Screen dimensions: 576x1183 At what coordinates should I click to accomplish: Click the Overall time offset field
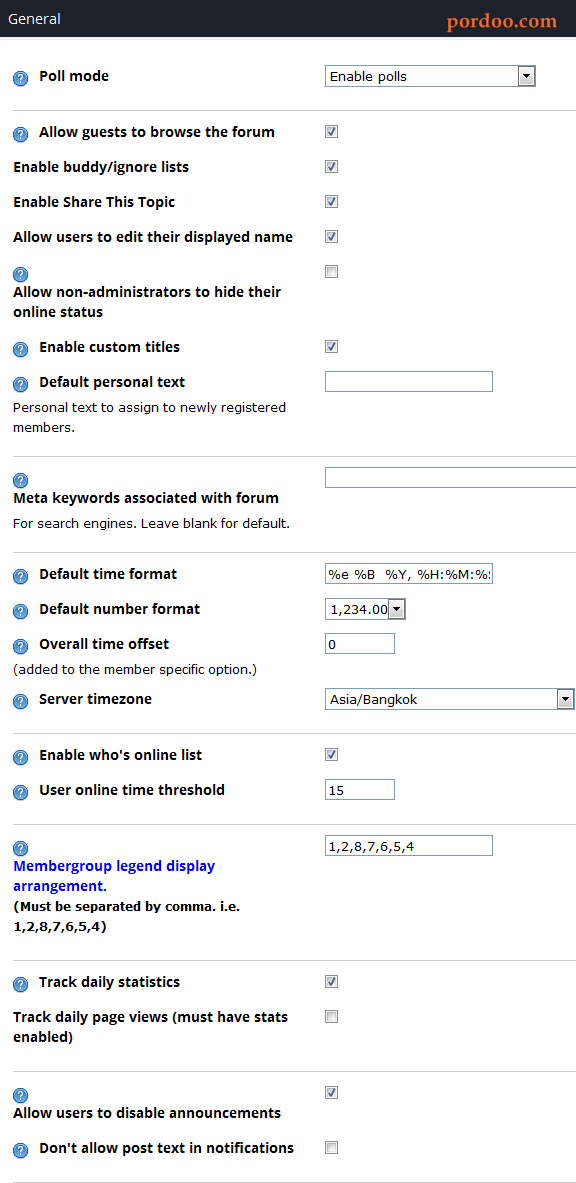[360, 644]
